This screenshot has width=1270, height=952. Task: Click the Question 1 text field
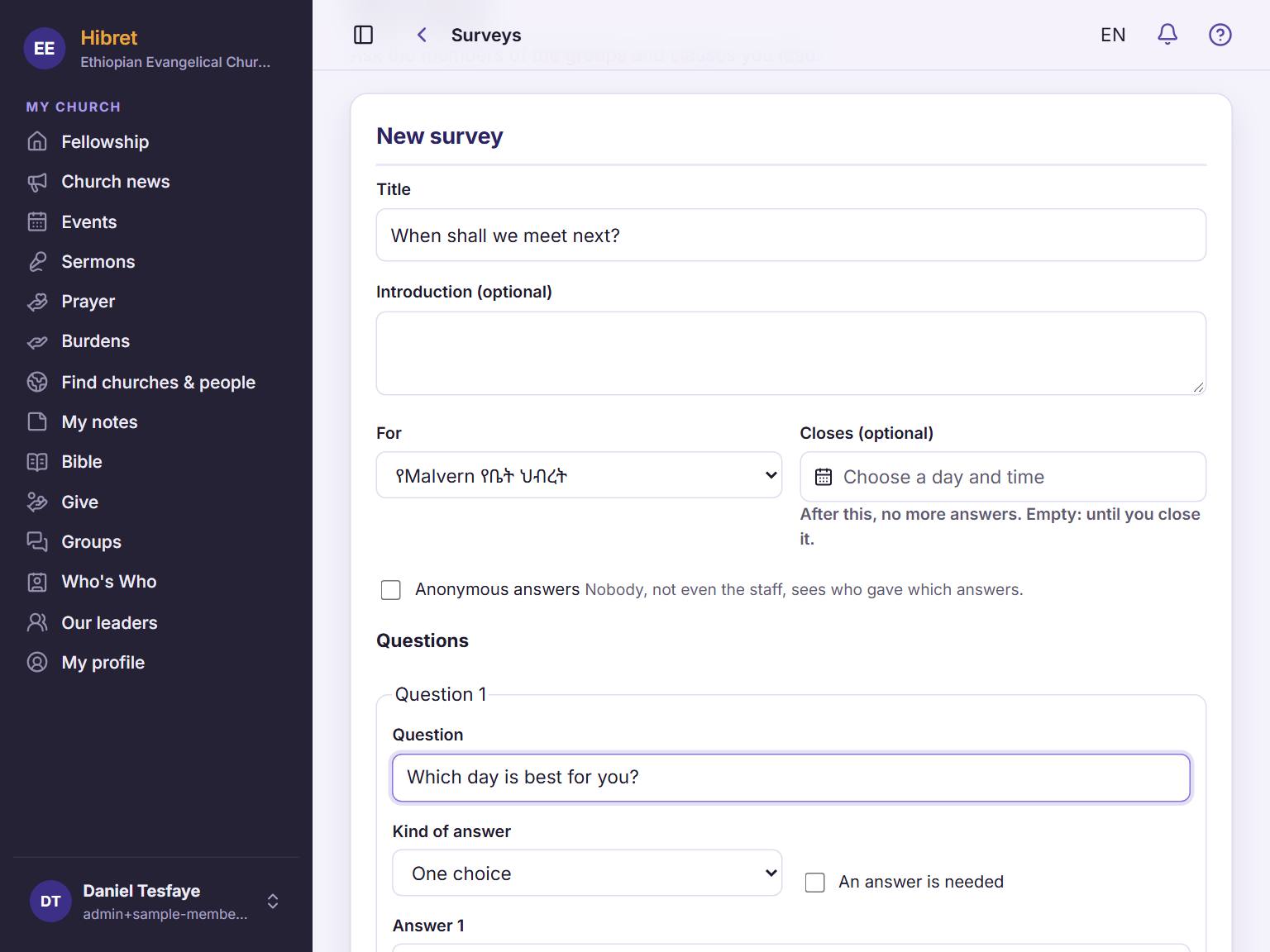[x=791, y=778]
